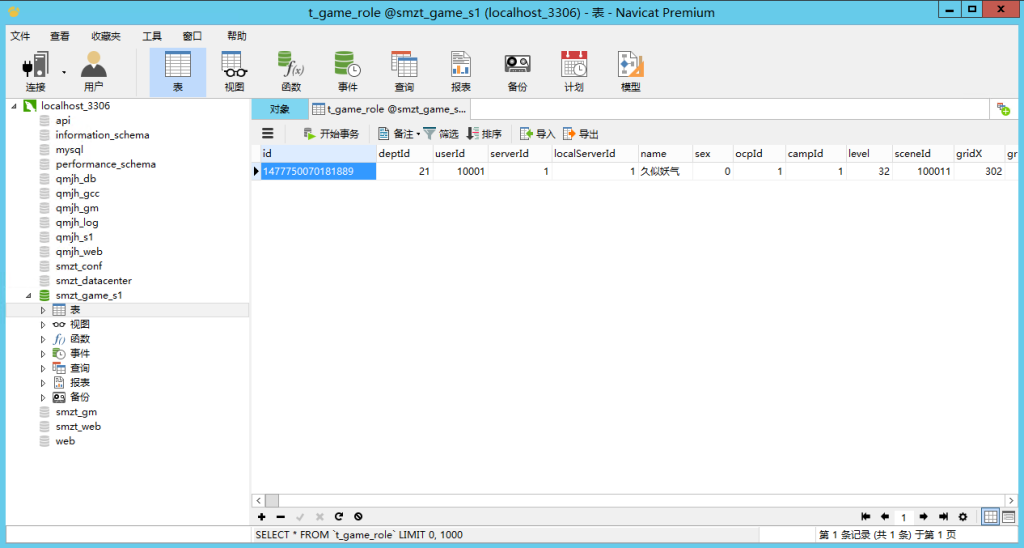This screenshot has width=1024, height=548.
Task: Select the smzt_datacenter database
Action: [x=93, y=281]
